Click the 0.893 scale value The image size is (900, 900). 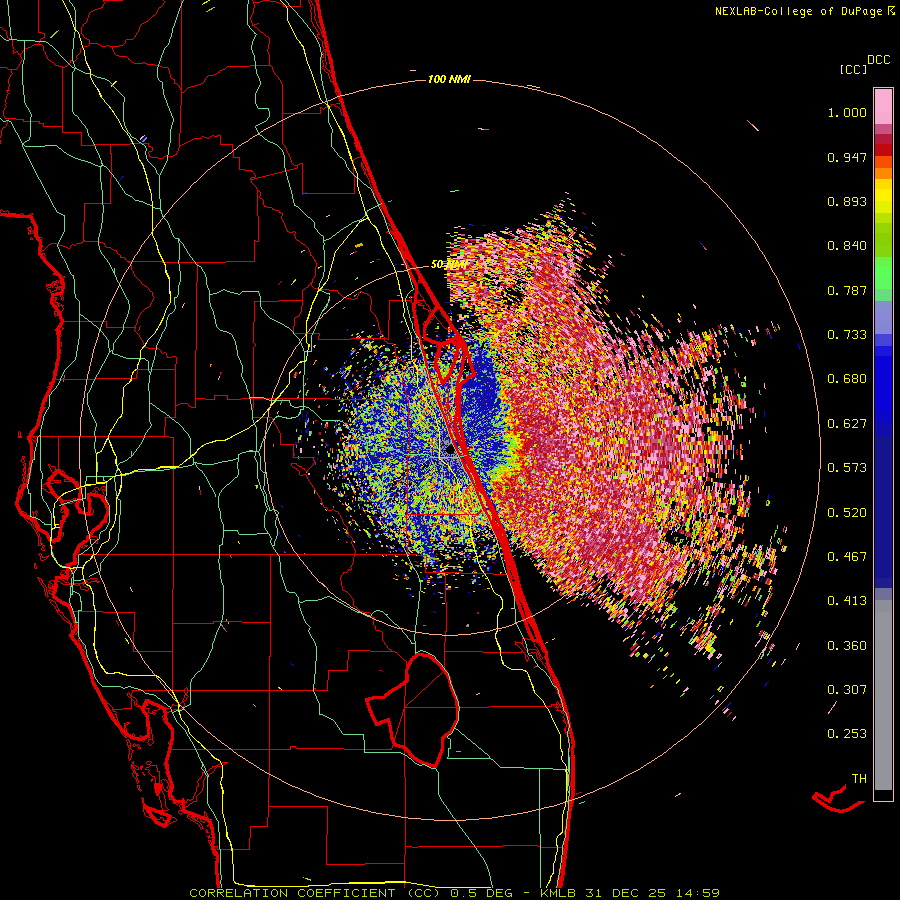coord(847,201)
